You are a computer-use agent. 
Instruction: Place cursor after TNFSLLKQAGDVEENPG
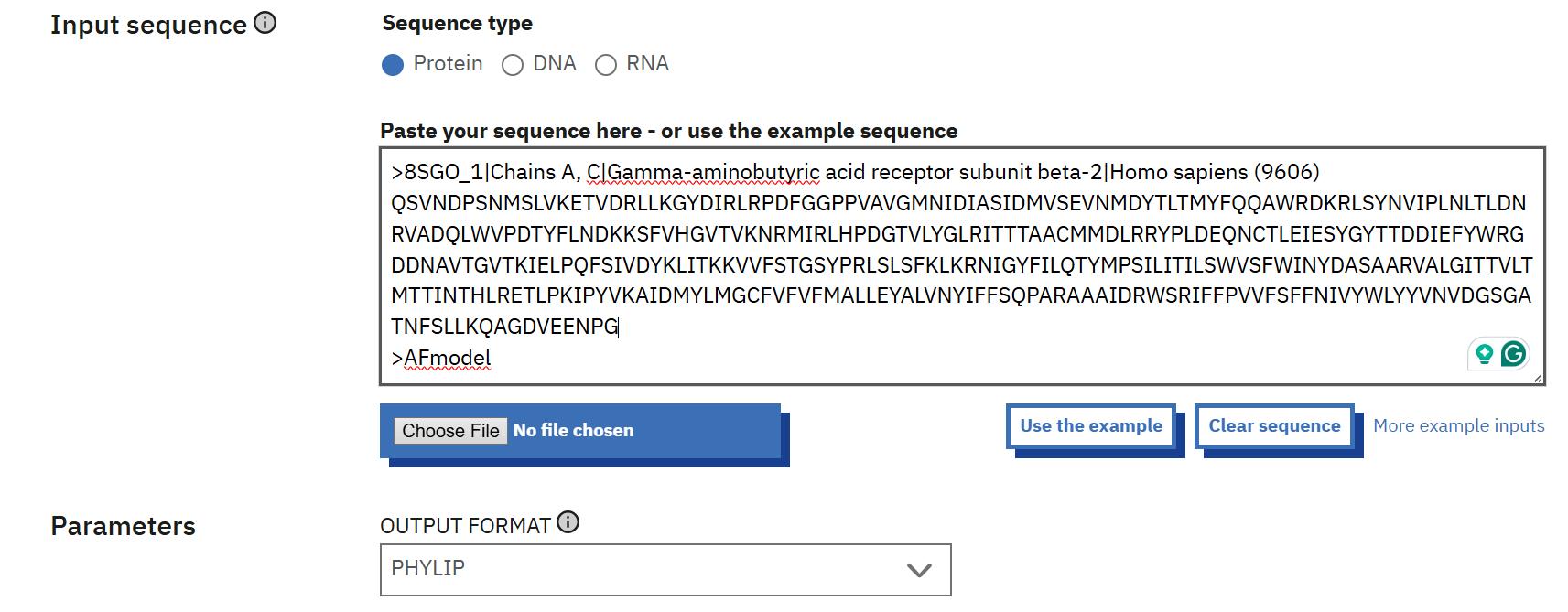(x=620, y=327)
